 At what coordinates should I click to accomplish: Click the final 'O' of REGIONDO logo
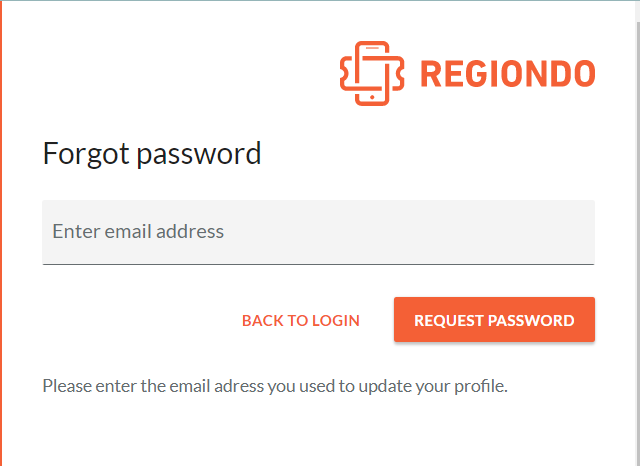click(584, 74)
